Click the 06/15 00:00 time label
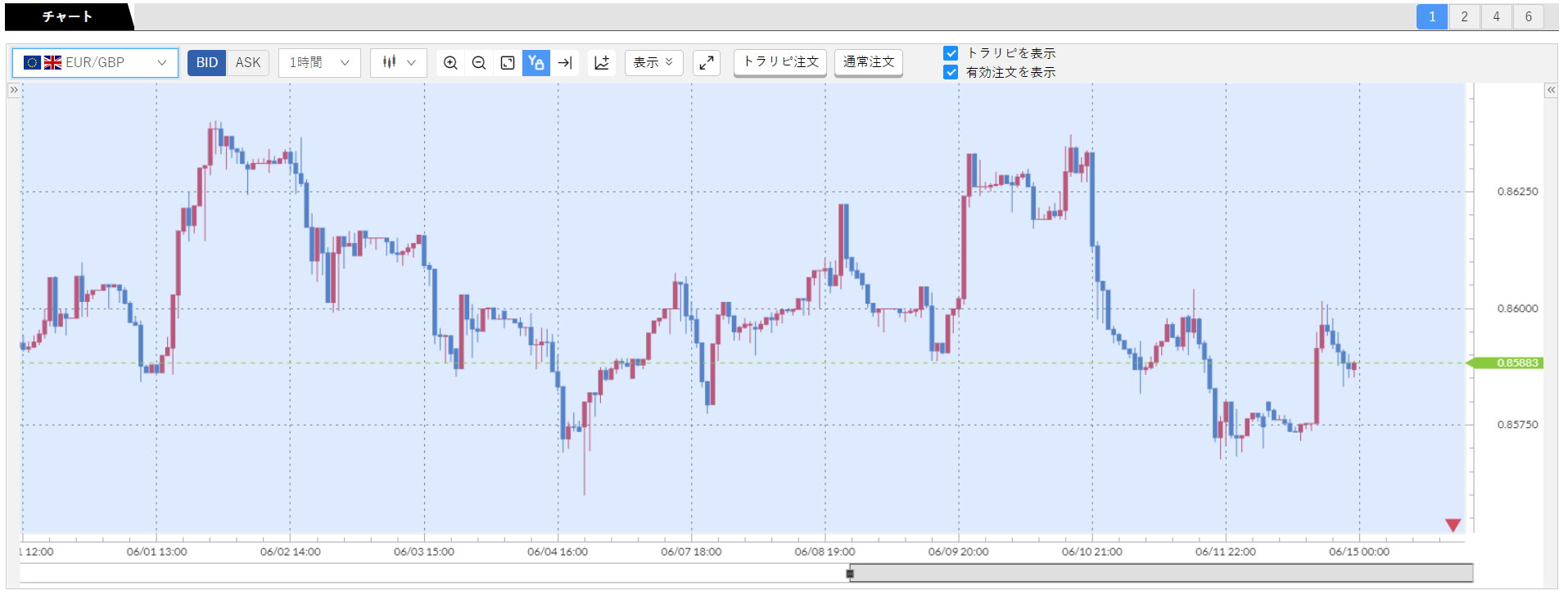This screenshot has height=595, width=1568. coord(1359,552)
